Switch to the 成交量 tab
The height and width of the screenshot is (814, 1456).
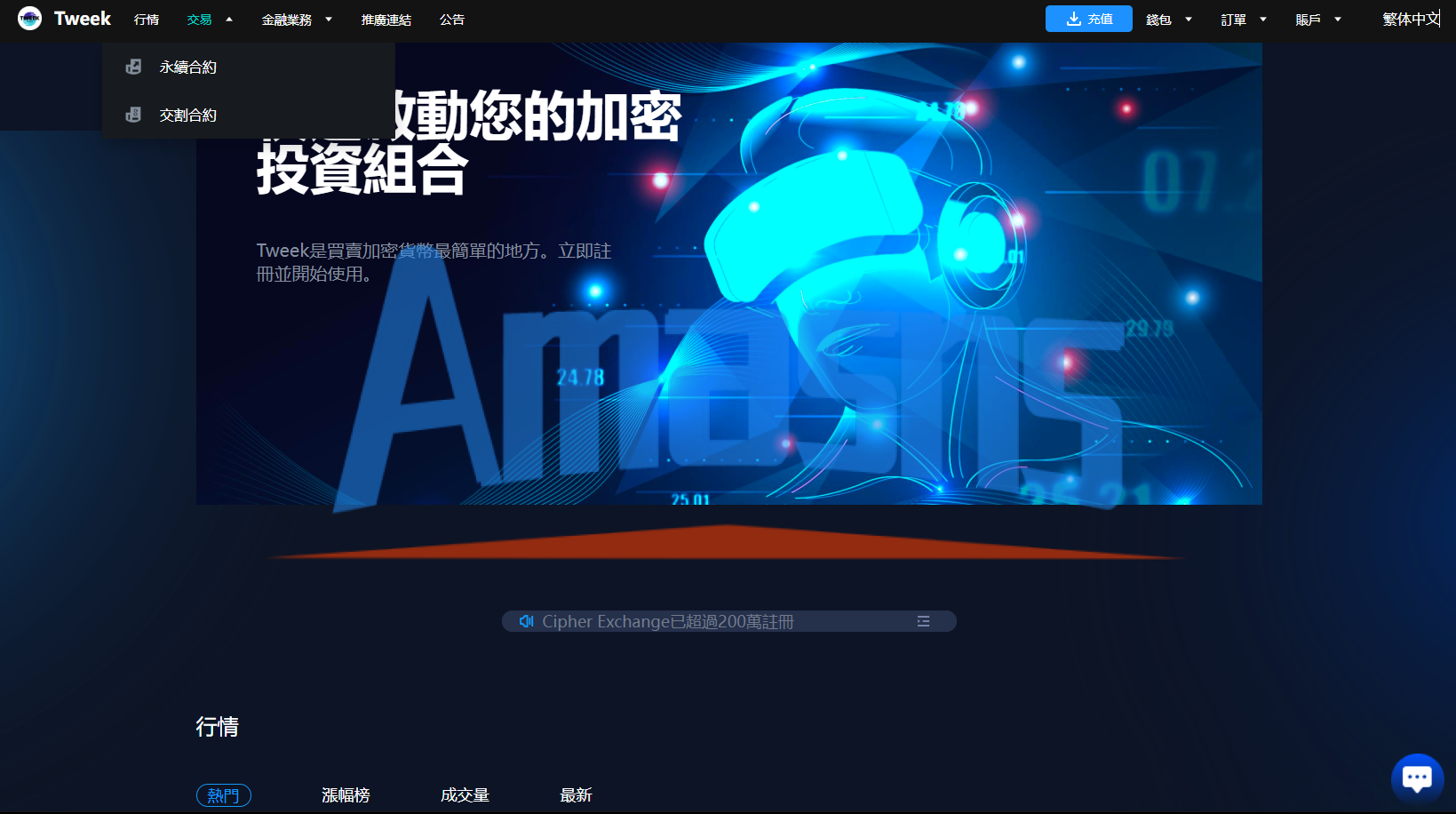465,795
